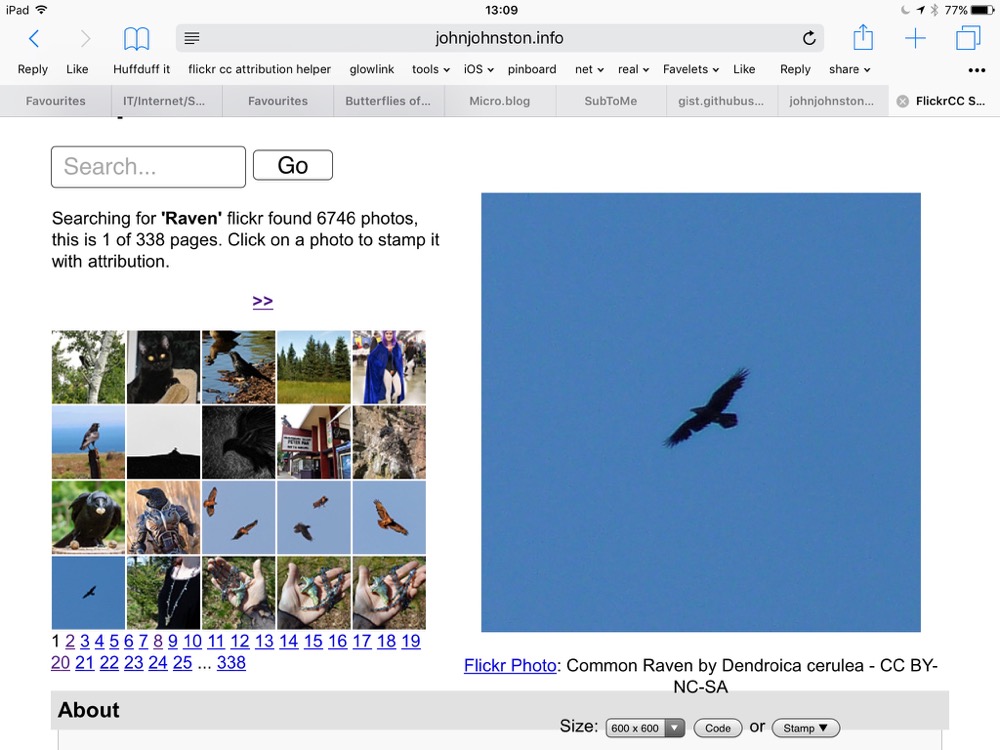This screenshot has height=750, width=1000.
Task: Reload the page with refresh icon
Action: 809,38
